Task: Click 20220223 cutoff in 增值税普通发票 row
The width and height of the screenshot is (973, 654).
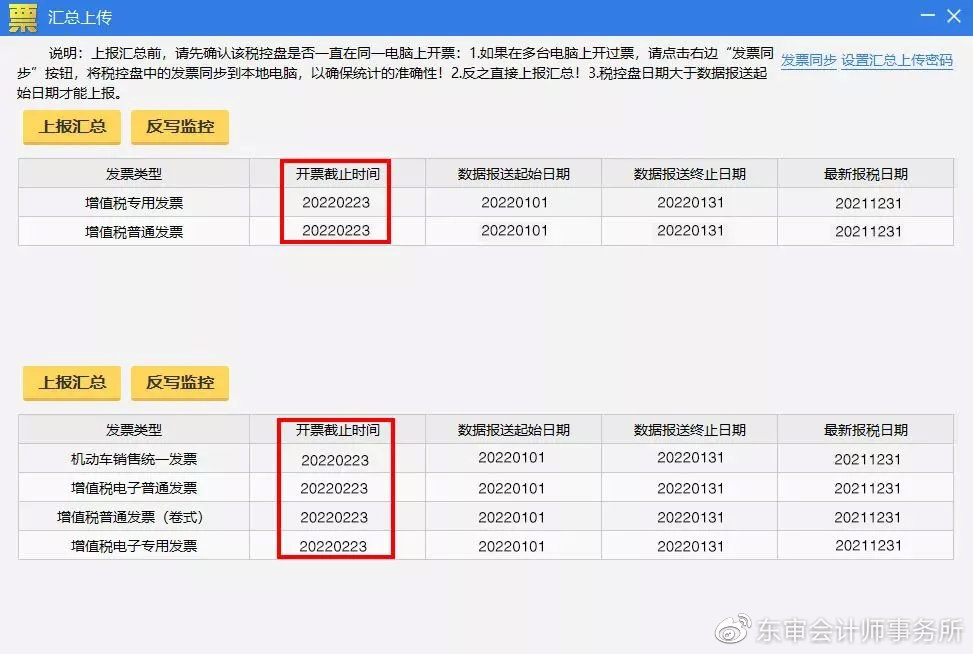Action: click(x=336, y=231)
